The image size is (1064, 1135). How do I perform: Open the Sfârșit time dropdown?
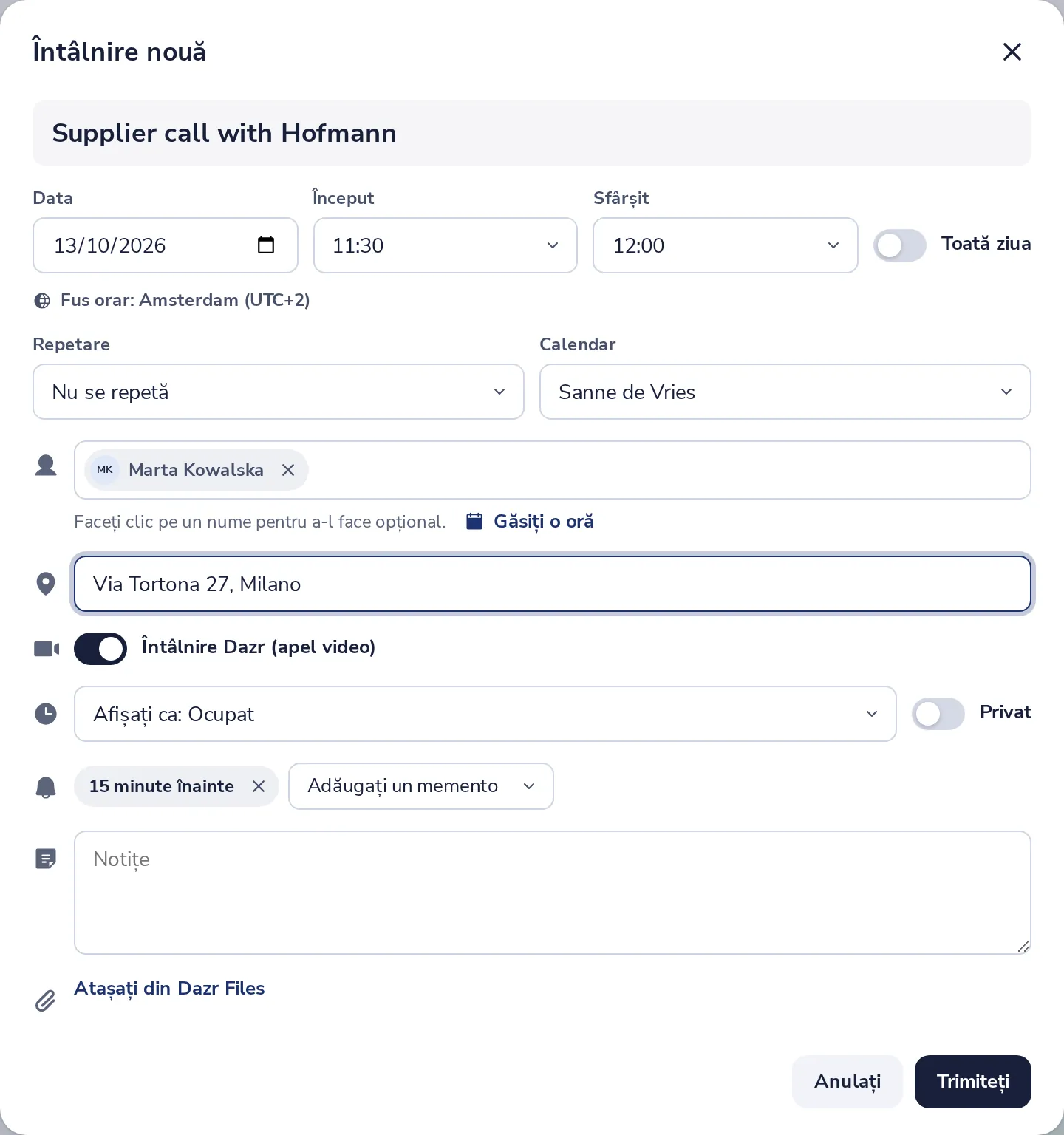point(726,245)
